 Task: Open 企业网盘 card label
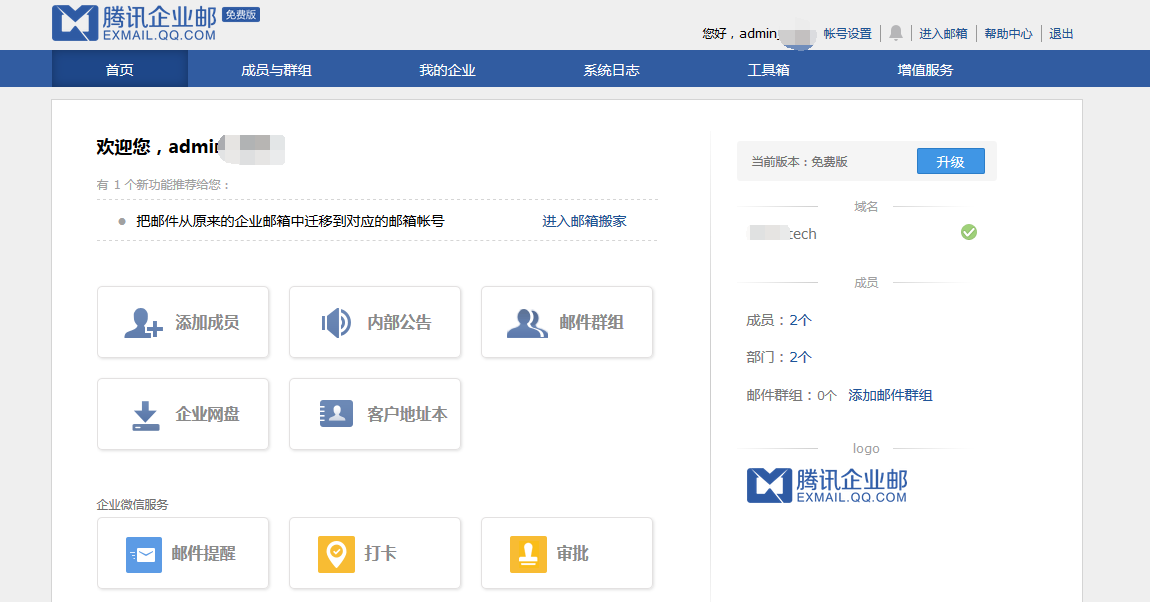(208, 414)
